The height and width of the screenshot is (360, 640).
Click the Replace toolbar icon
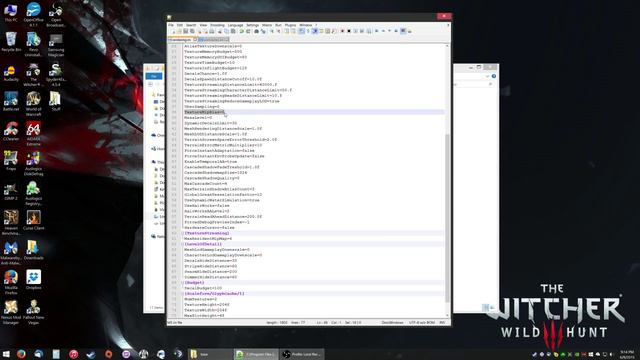click(x=263, y=31)
